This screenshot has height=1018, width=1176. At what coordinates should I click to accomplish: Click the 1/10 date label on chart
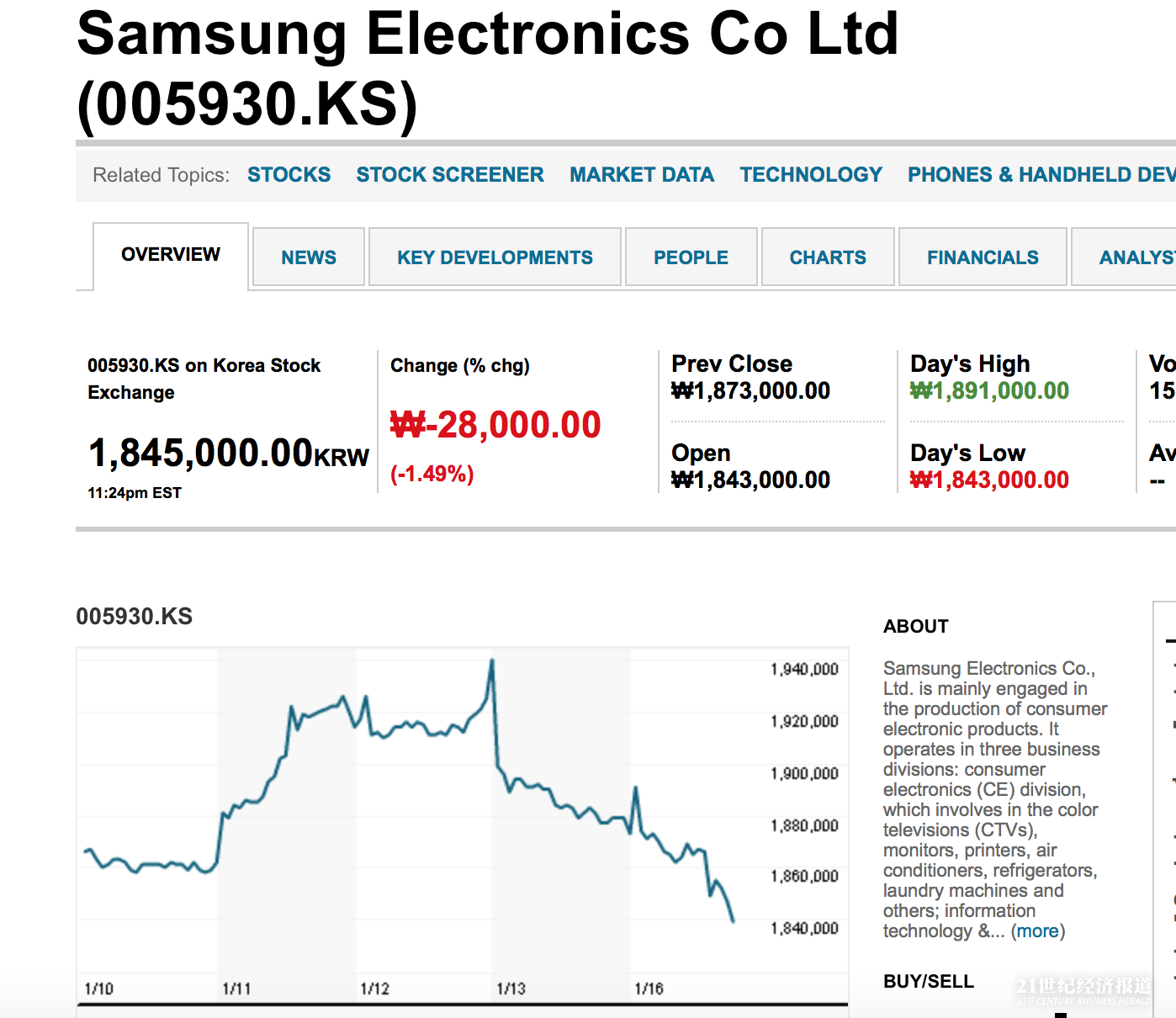(x=98, y=989)
